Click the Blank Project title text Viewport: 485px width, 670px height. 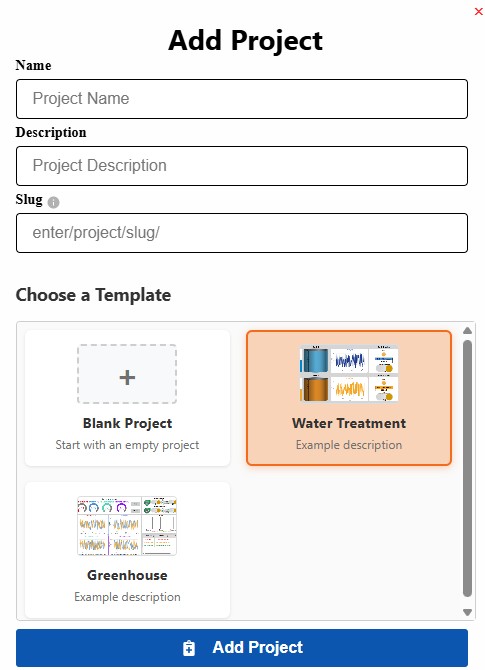point(127,423)
